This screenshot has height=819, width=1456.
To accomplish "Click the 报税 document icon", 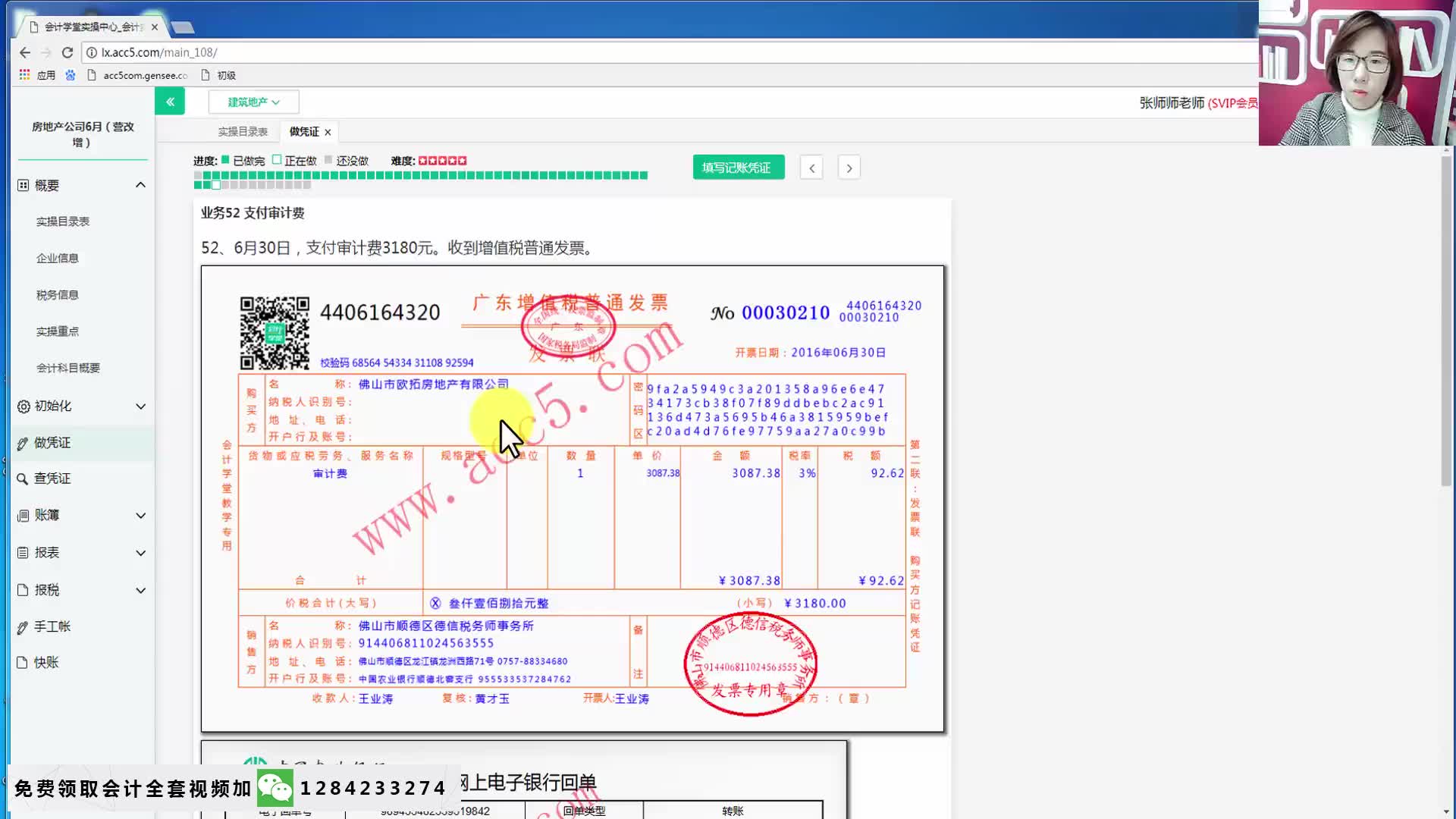I will tap(23, 589).
